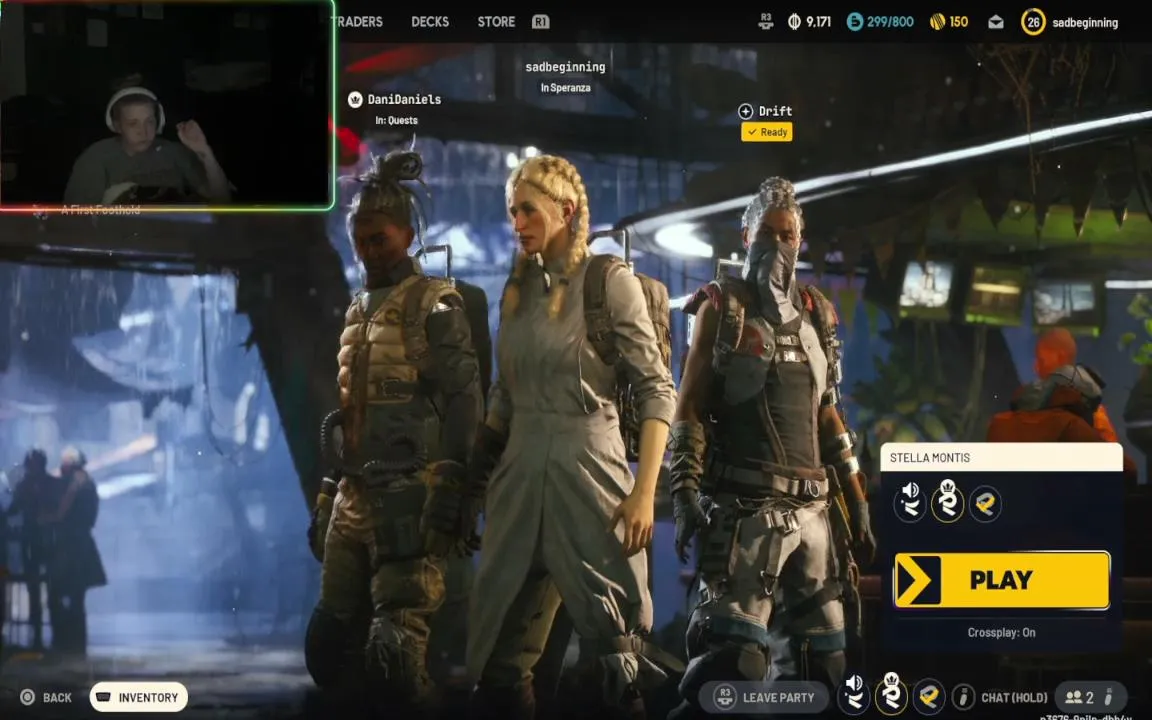Click the webcam overlay thumbnail
The height and width of the screenshot is (720, 1152).
(x=167, y=105)
